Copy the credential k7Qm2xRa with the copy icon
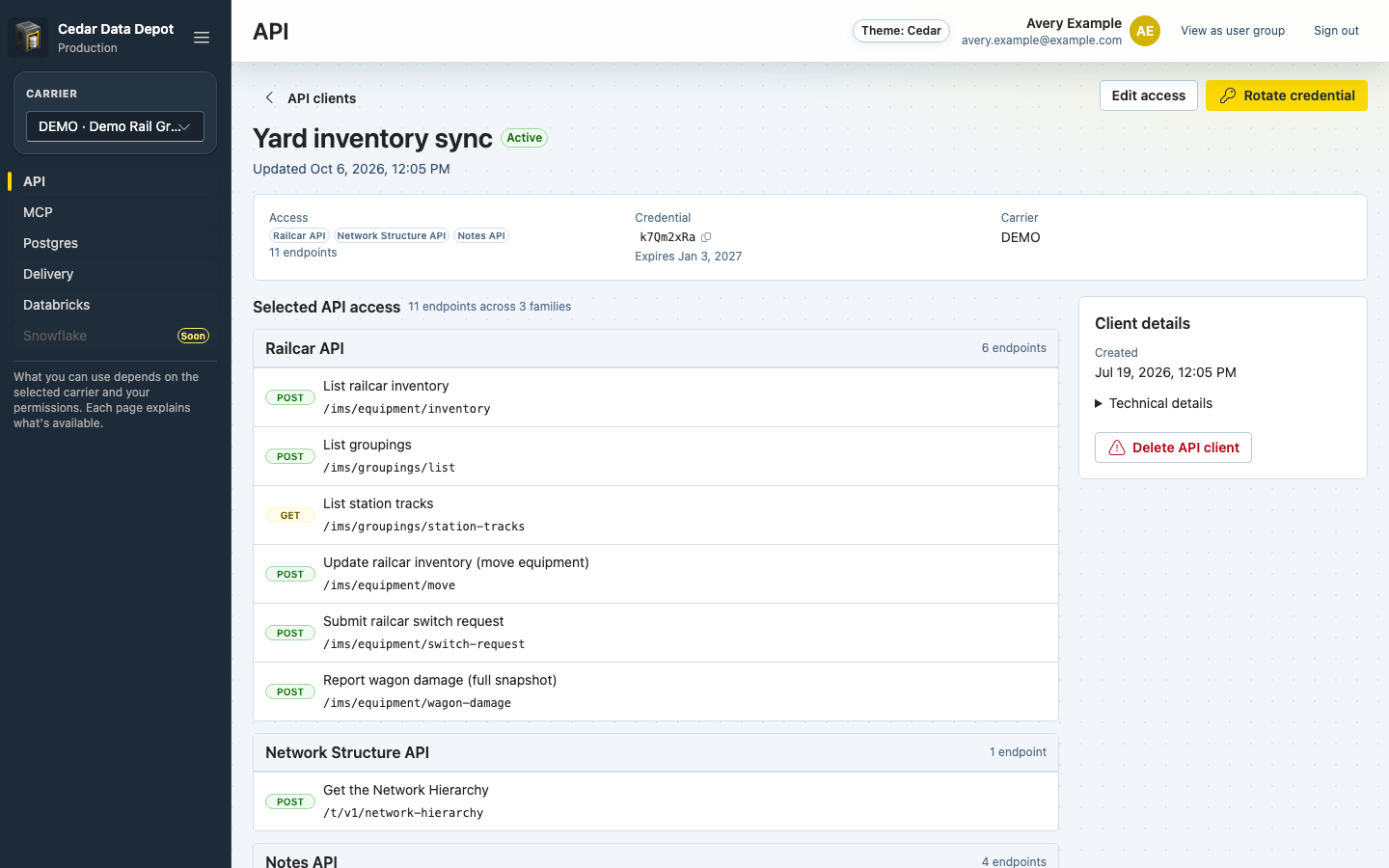This screenshot has width=1389, height=868. click(x=706, y=237)
